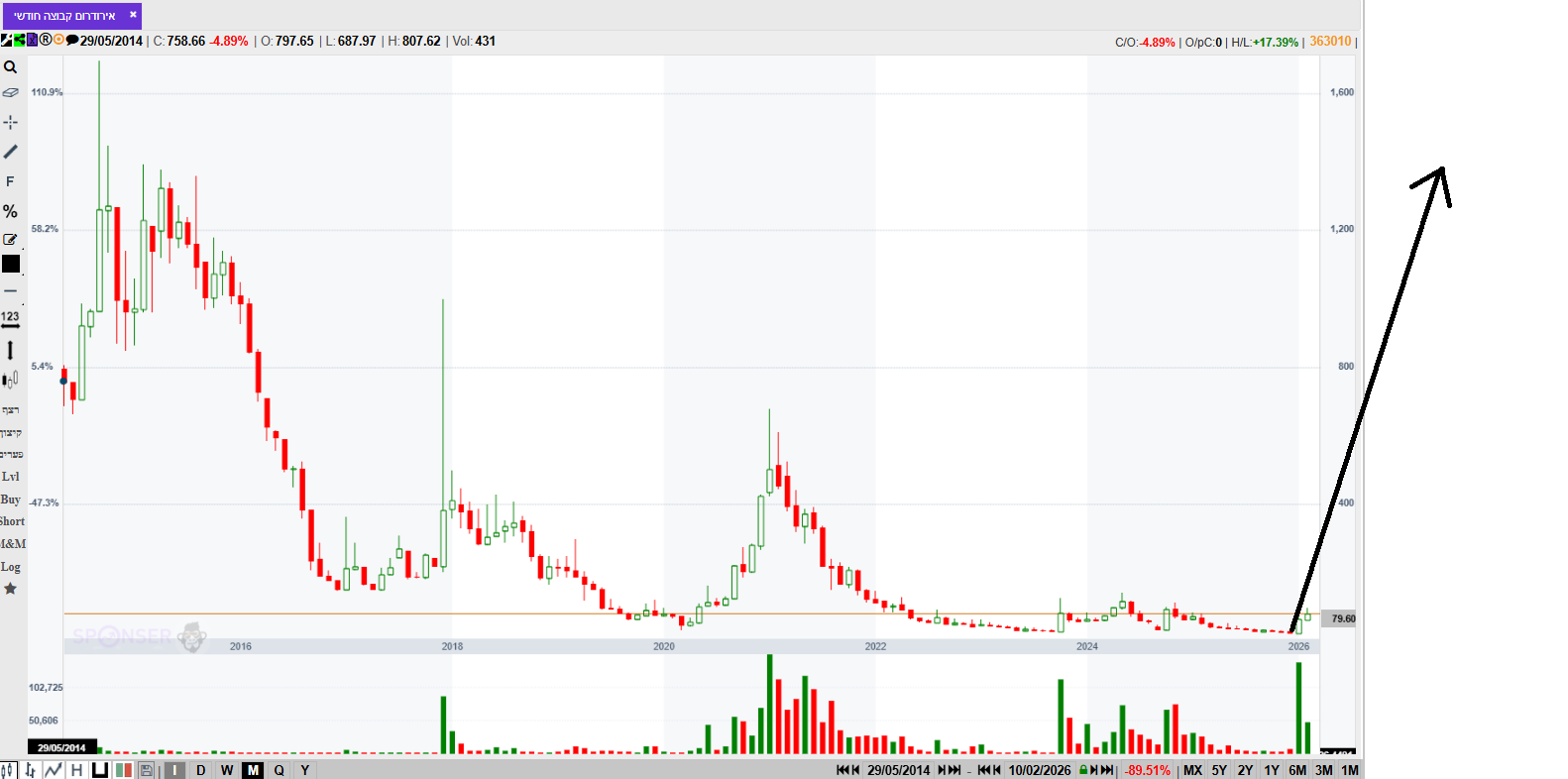This screenshot has height=779, width=1568.
Task: Pick the black drawing color swatch
Action: point(11,264)
